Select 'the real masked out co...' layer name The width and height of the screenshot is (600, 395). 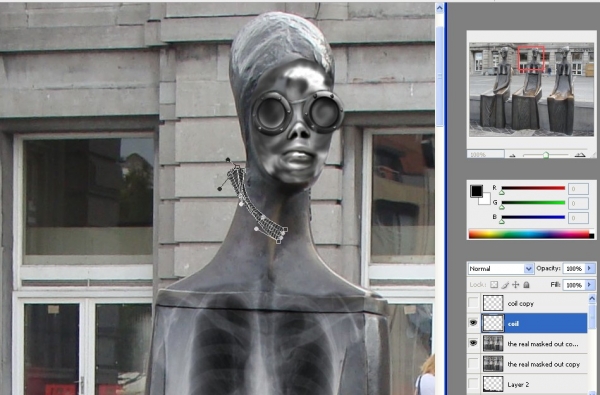click(x=543, y=344)
